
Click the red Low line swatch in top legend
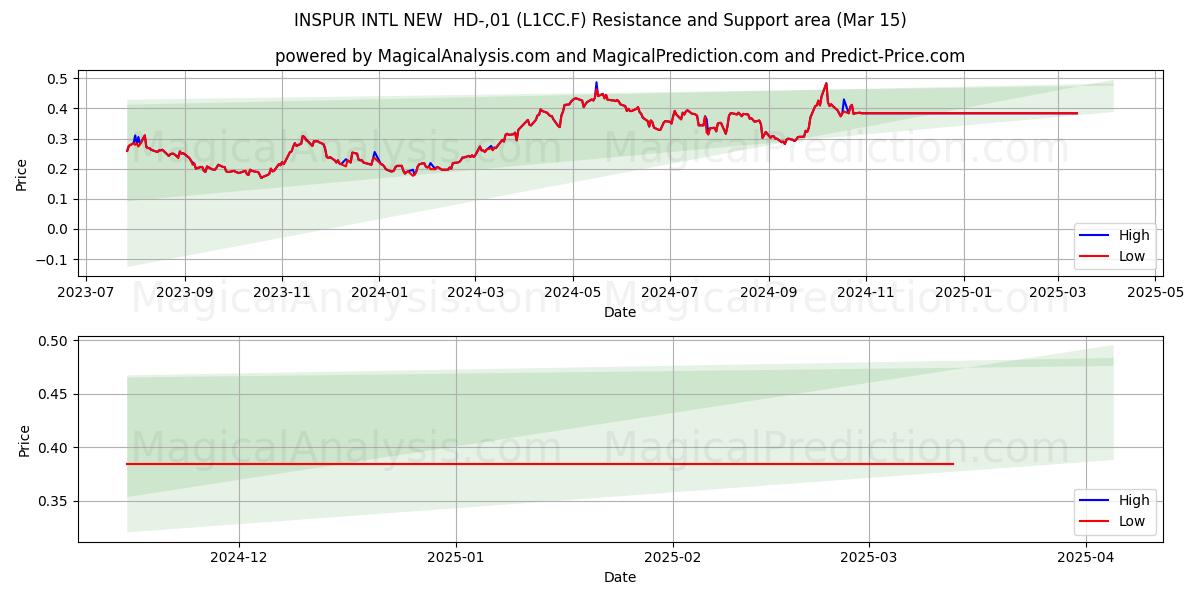tap(1096, 256)
